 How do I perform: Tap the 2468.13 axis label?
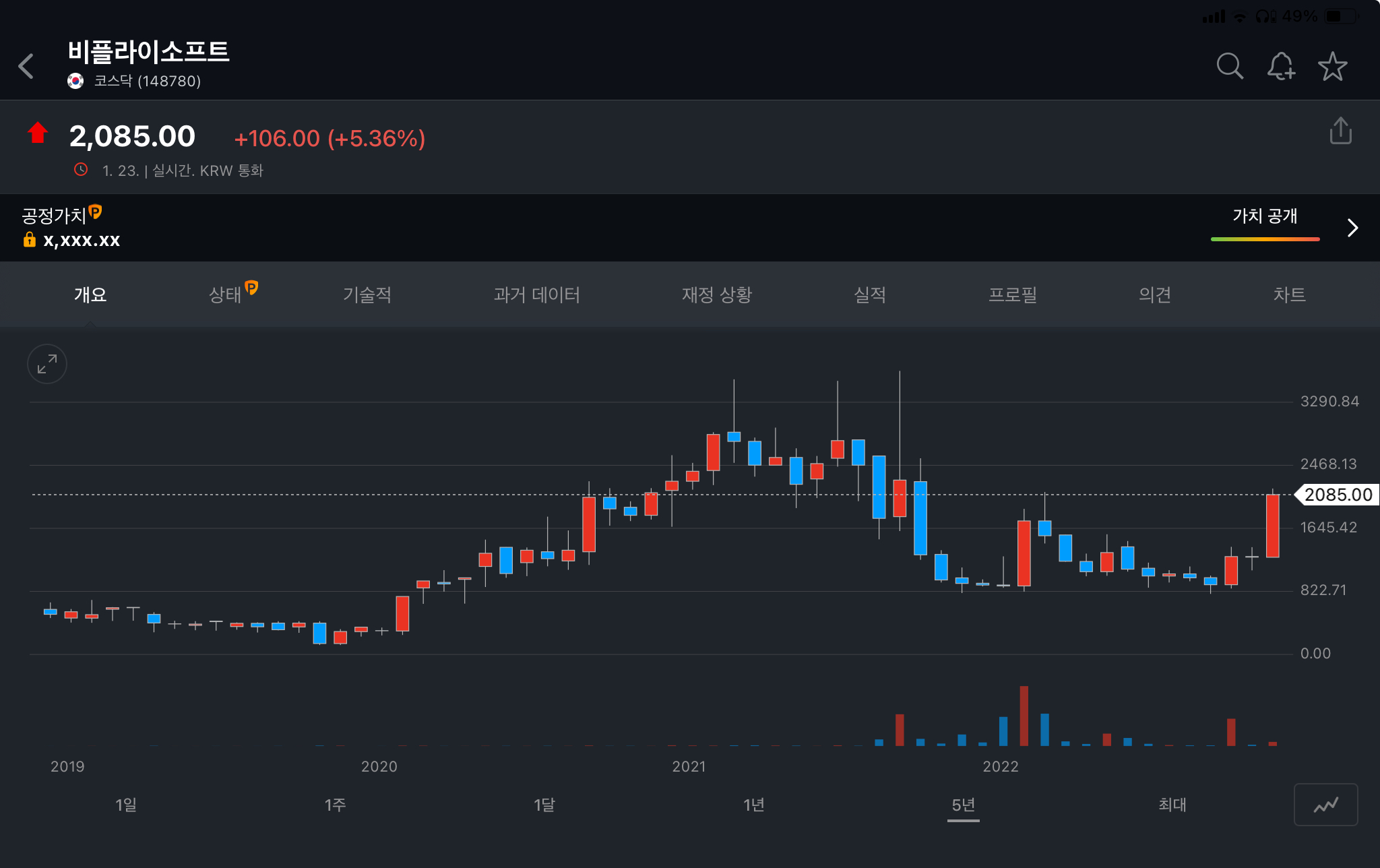(x=1328, y=464)
